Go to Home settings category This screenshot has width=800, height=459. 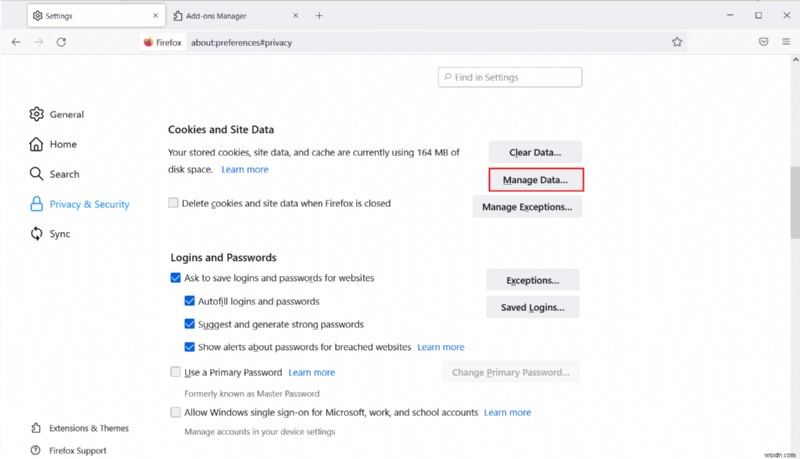62,144
